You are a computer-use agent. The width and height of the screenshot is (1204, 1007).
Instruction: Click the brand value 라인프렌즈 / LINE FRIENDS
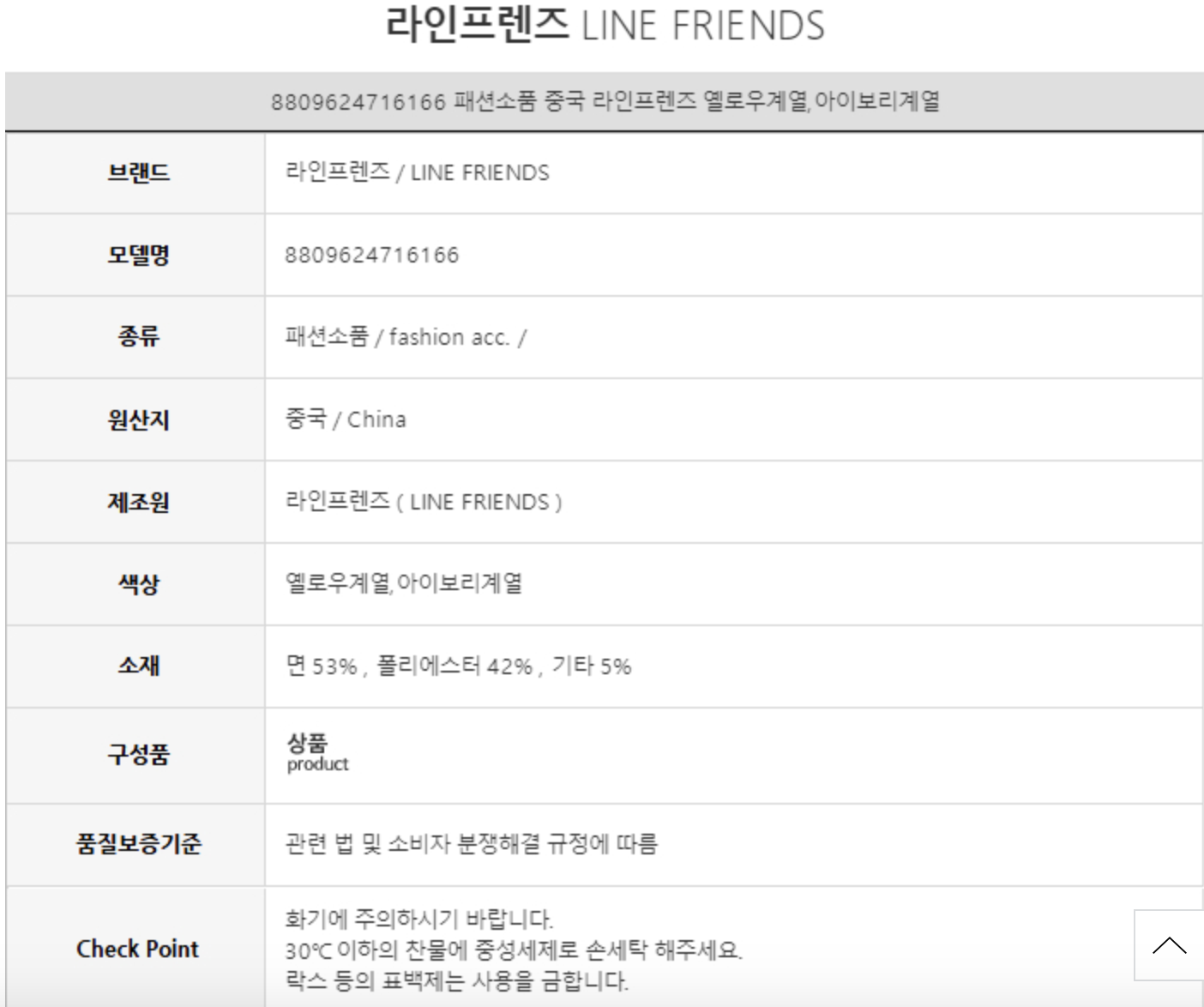(417, 172)
